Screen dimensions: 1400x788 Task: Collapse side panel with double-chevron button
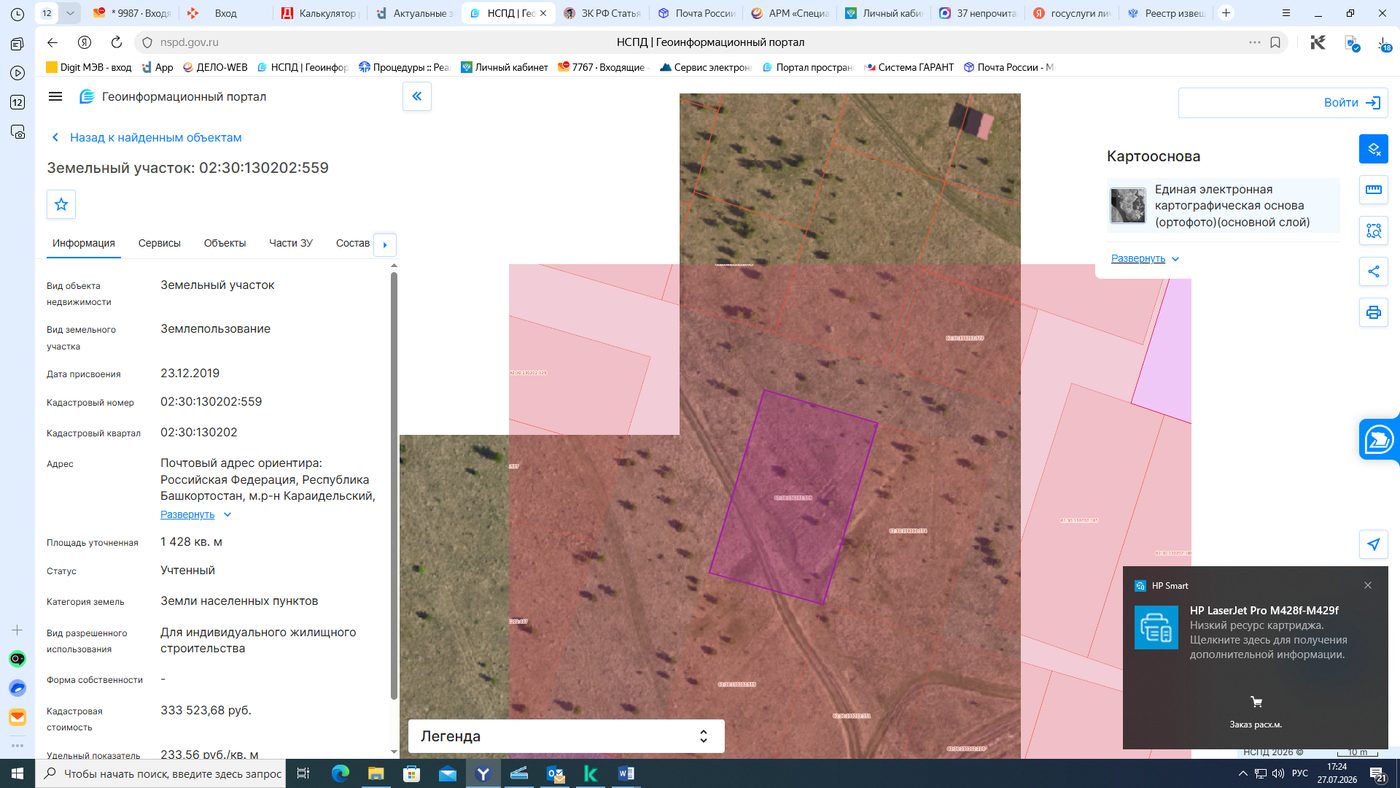(x=417, y=97)
